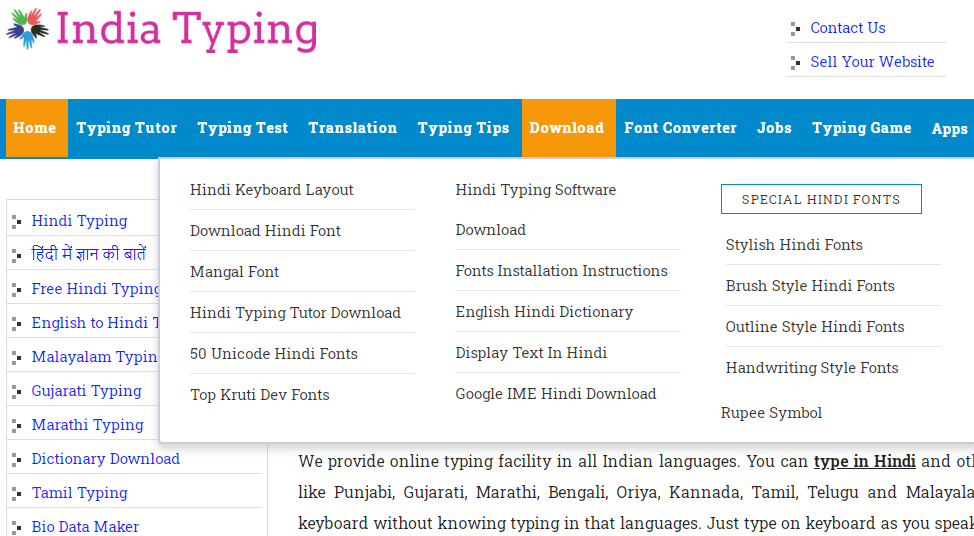Screen dimensions: 974x536
Task: Select English Hindi Dictionary entry
Action: pos(544,312)
